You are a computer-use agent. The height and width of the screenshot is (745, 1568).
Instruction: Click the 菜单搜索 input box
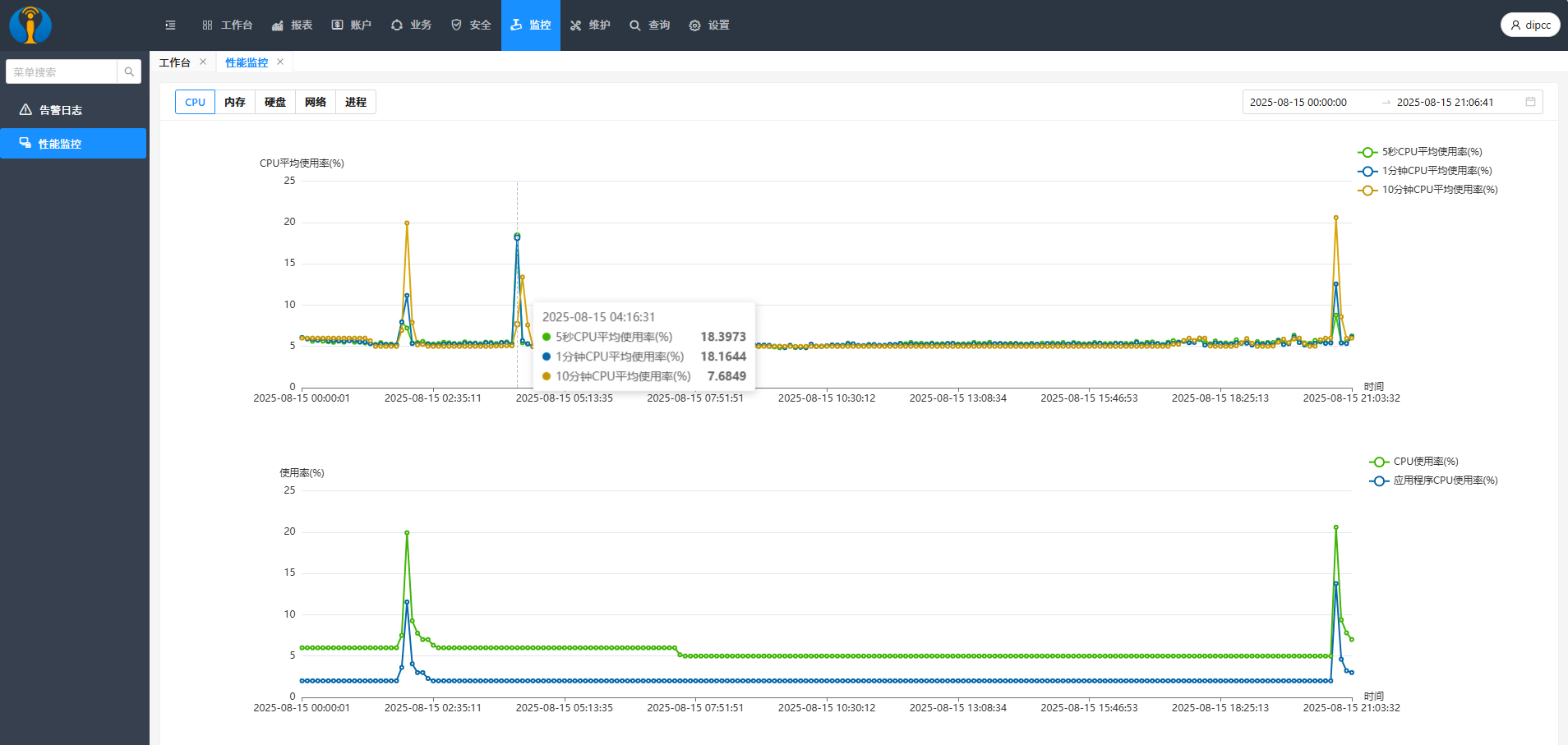[62, 72]
